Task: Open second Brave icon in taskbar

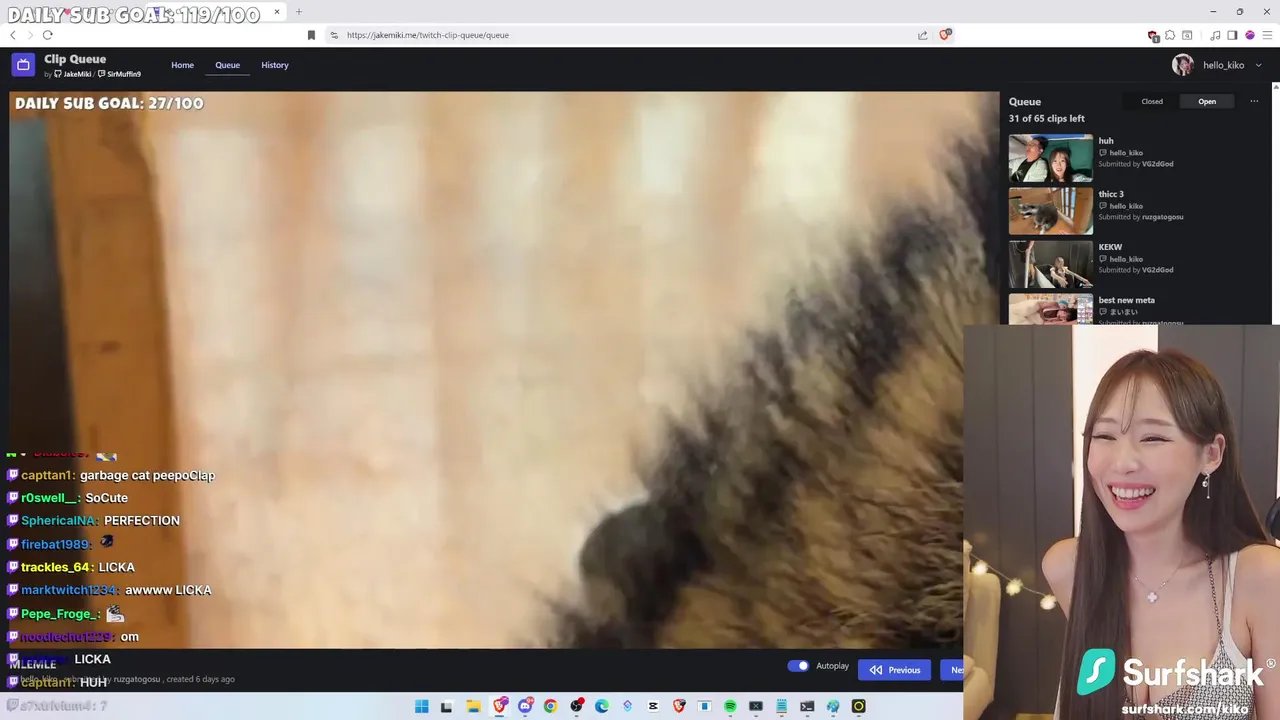Action: point(679,706)
